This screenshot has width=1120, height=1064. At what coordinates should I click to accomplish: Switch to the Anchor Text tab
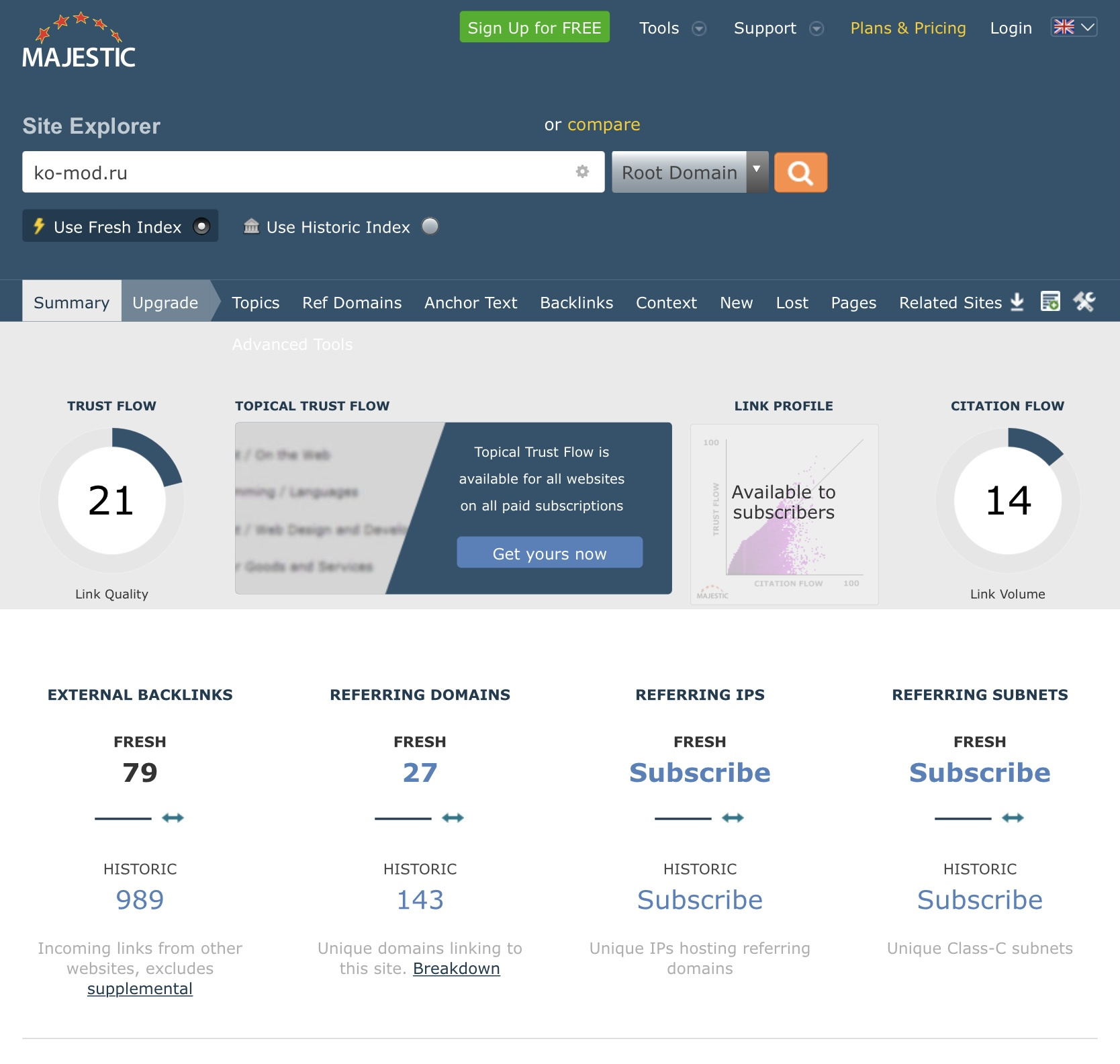click(x=471, y=303)
